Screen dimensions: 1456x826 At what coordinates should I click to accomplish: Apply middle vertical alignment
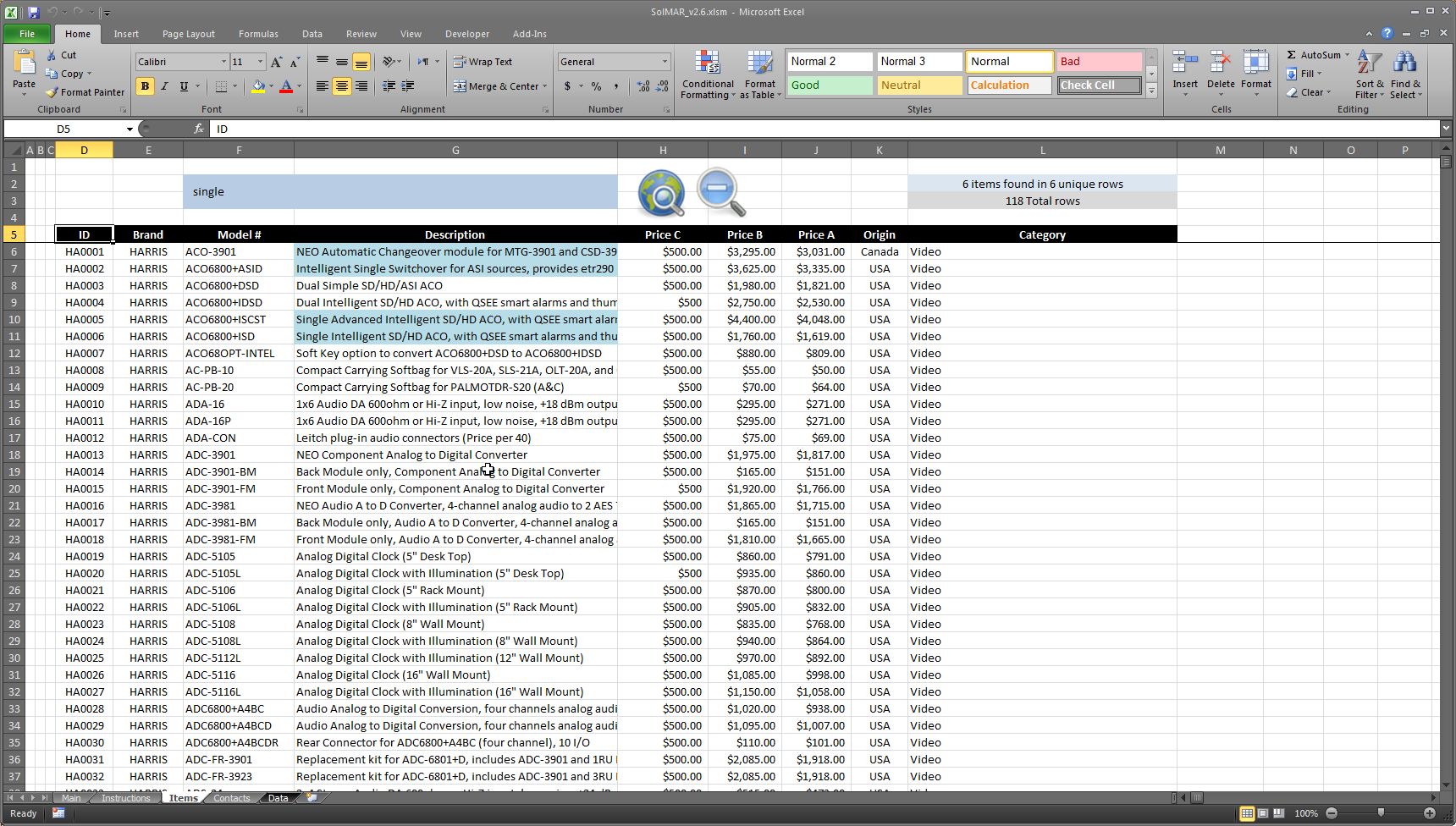[342, 62]
